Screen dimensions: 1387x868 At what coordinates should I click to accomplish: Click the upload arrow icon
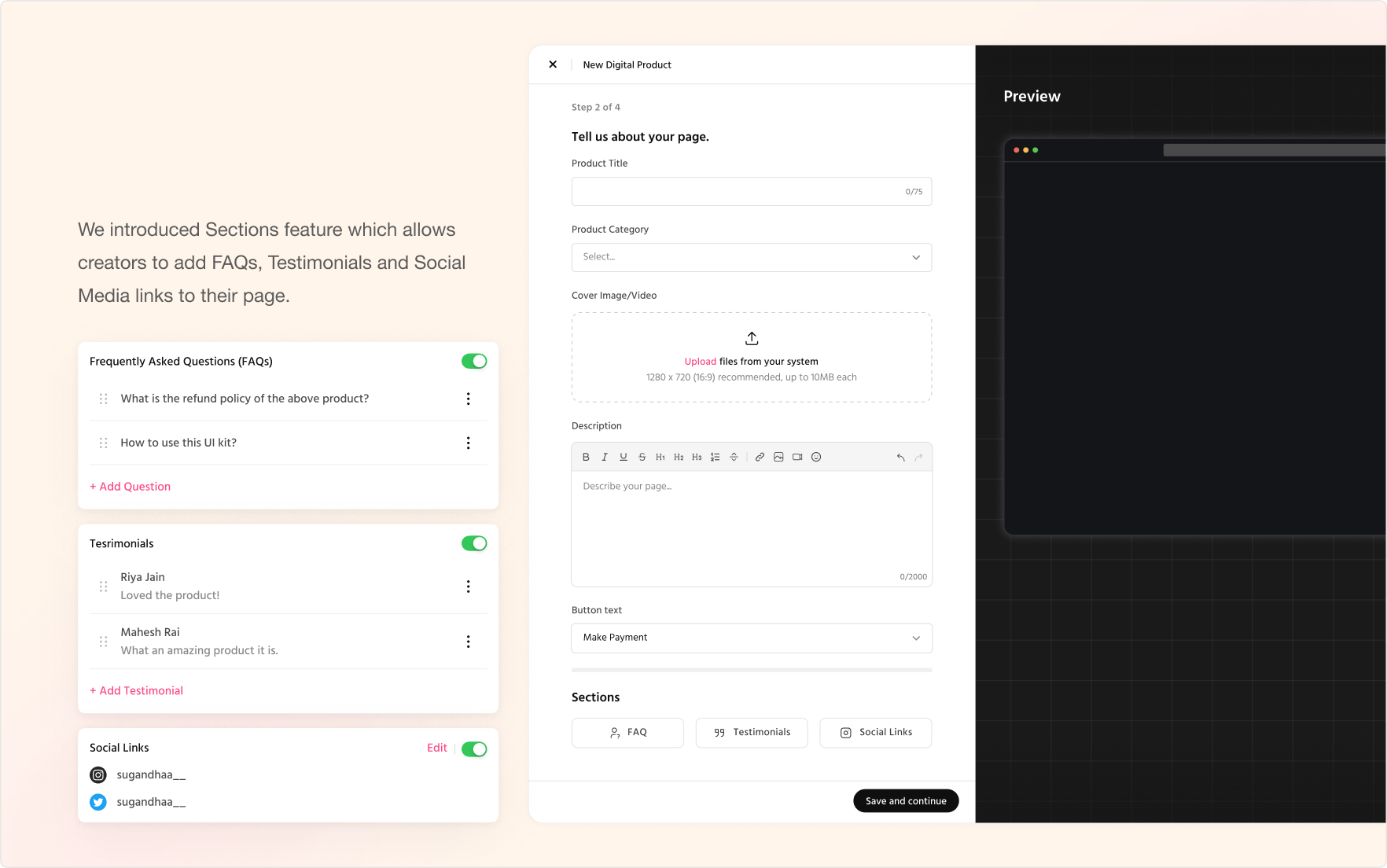pyautogui.click(x=752, y=338)
